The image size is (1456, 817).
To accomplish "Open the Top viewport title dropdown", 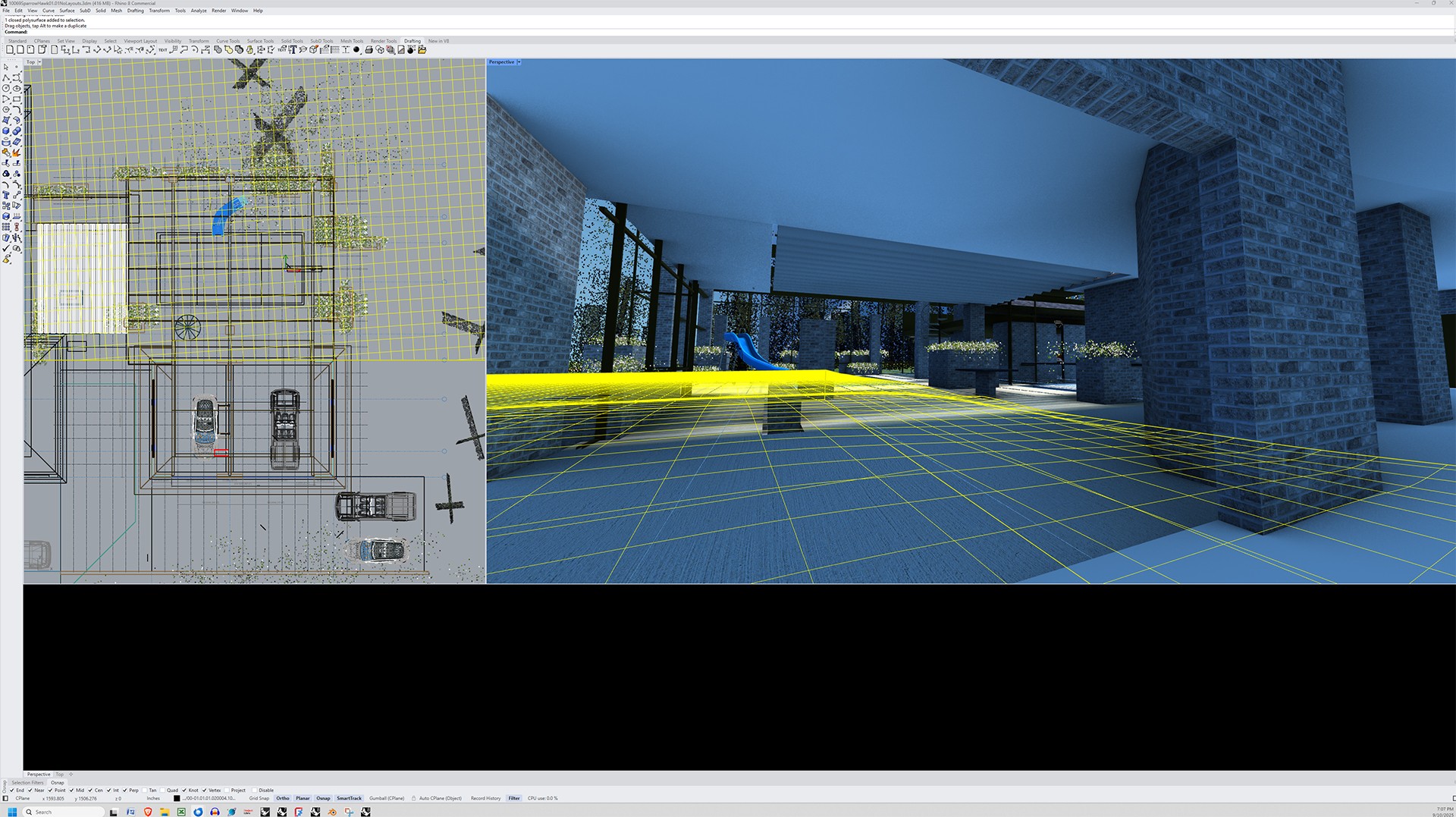I will pos(39,62).
